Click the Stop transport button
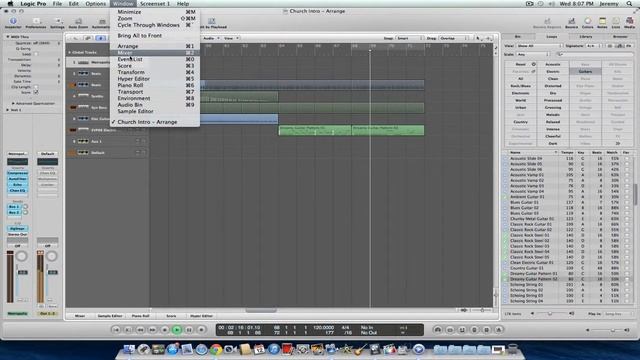This screenshot has width=640, height=360. (x=165, y=329)
